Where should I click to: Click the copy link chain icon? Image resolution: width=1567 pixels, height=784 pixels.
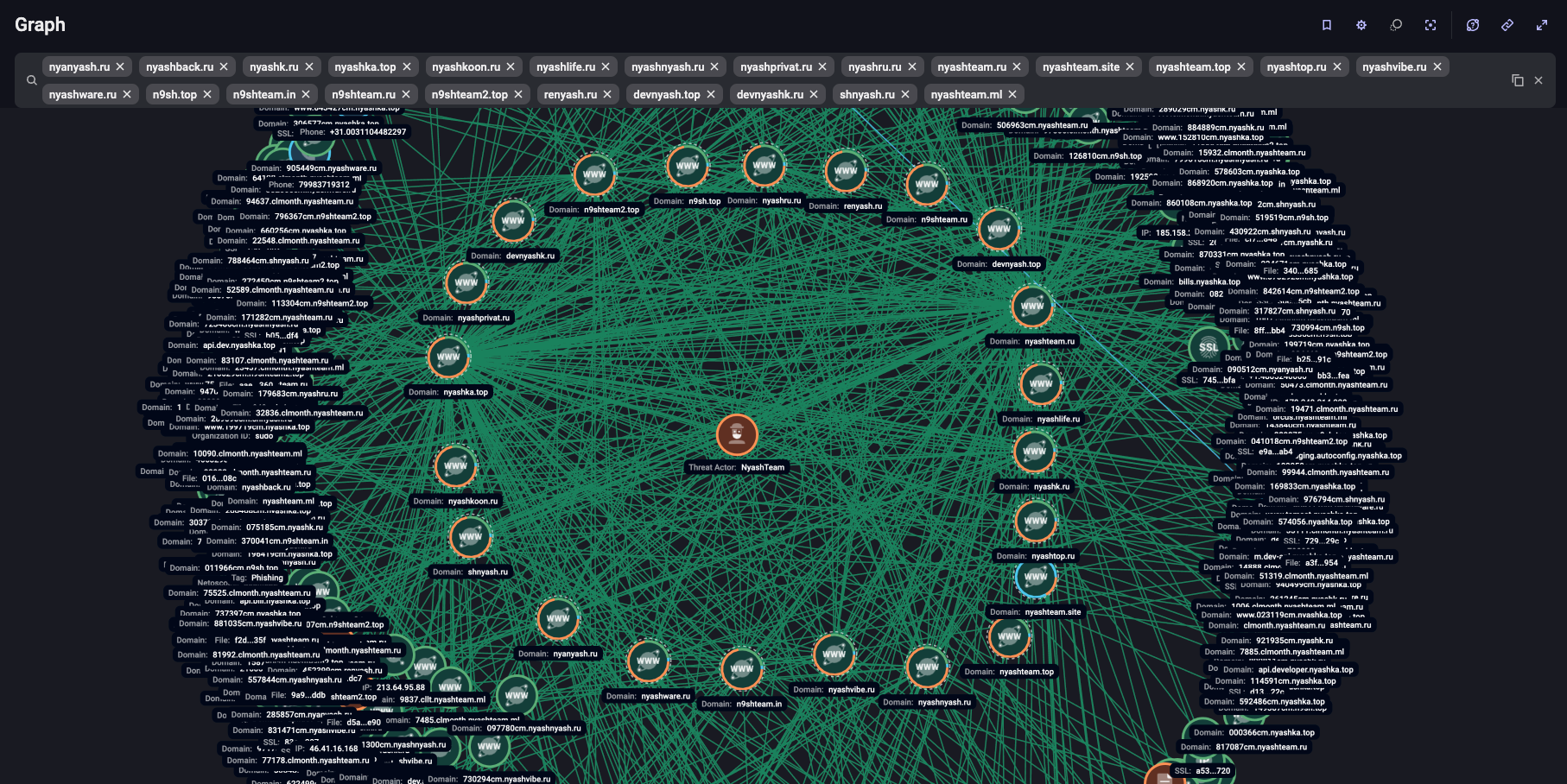tap(1507, 25)
